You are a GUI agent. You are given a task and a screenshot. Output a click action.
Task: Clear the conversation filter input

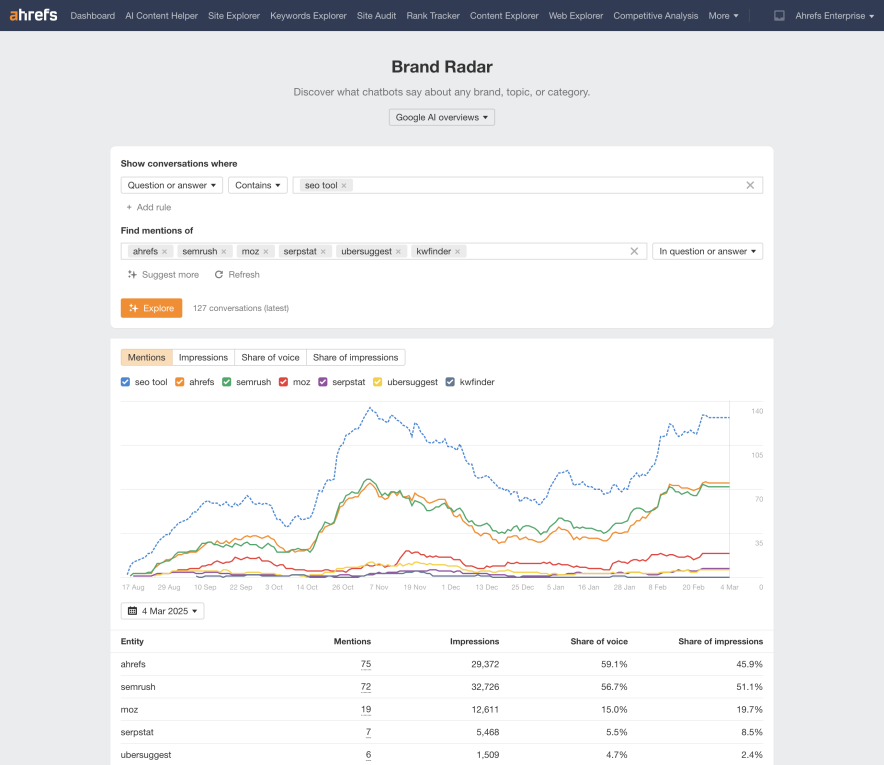[x=750, y=185]
